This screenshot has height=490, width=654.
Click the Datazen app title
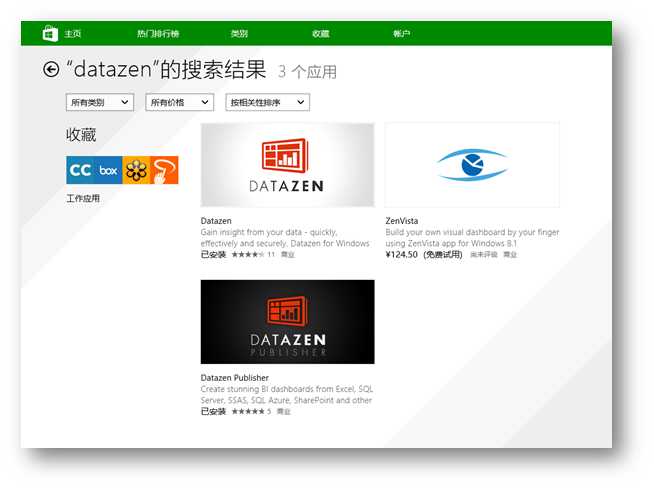[x=216, y=221]
